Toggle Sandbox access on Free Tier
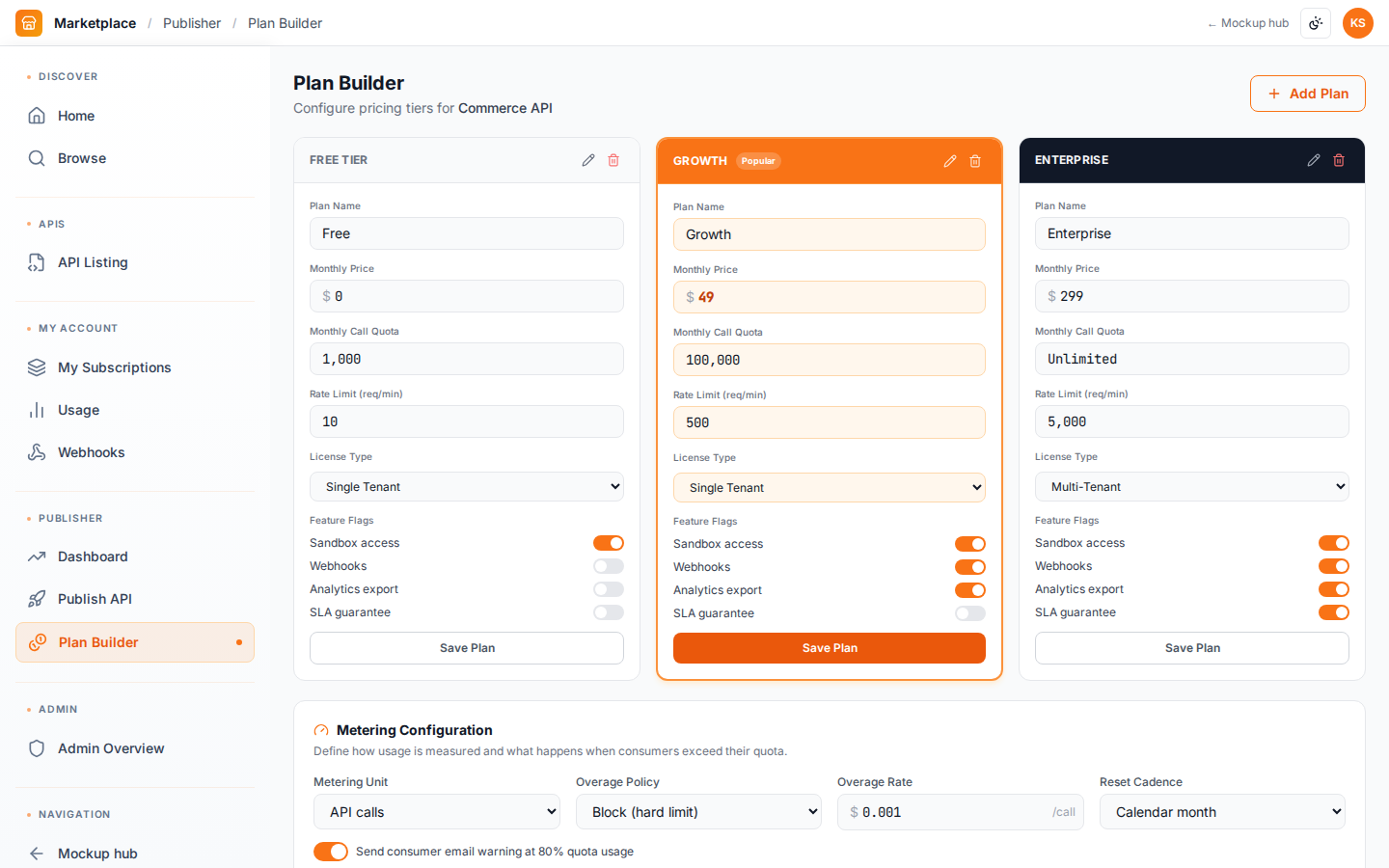The image size is (1389, 868). [609, 543]
